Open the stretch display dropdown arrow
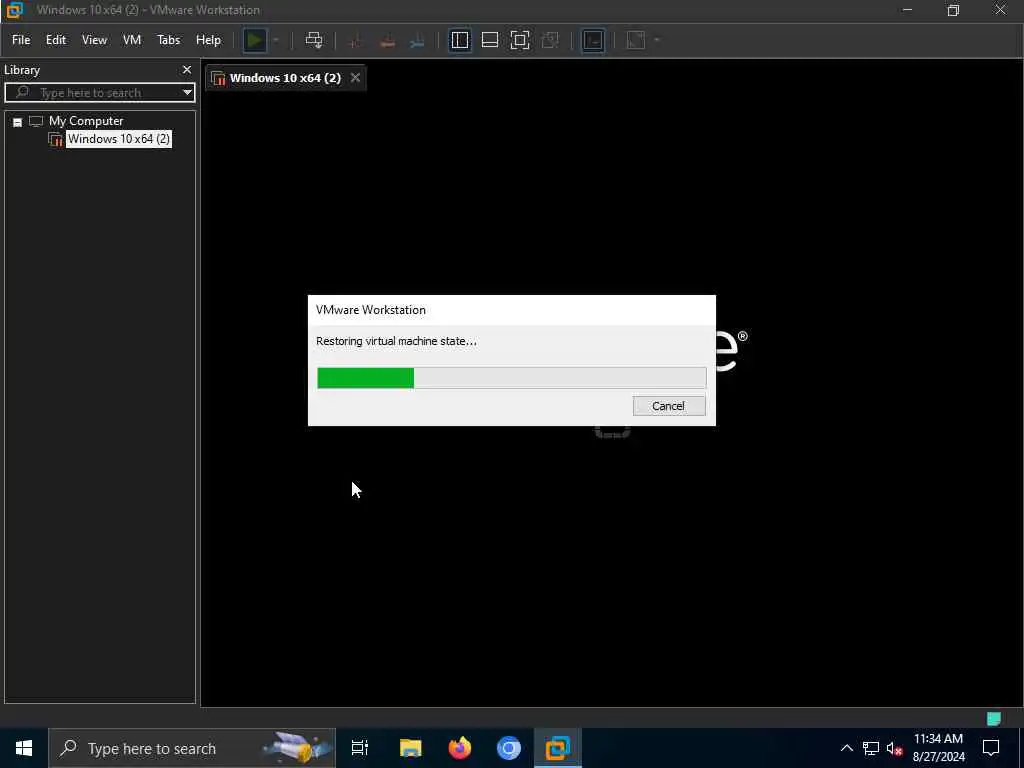Screen dimensions: 1024x768 (657, 40)
